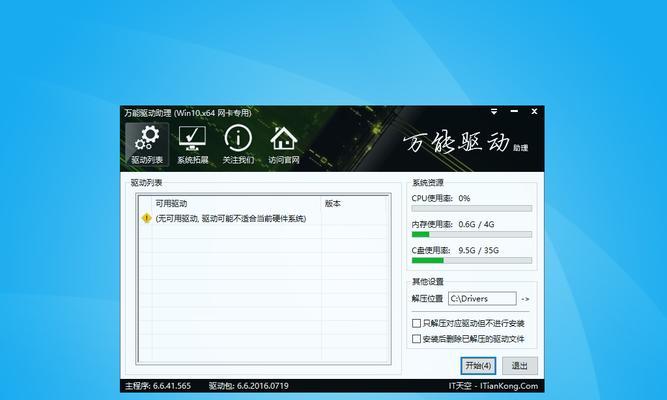Click the 内存使用率 0.6G / 4G text
Screen dimensions: 667x400
(453, 224)
